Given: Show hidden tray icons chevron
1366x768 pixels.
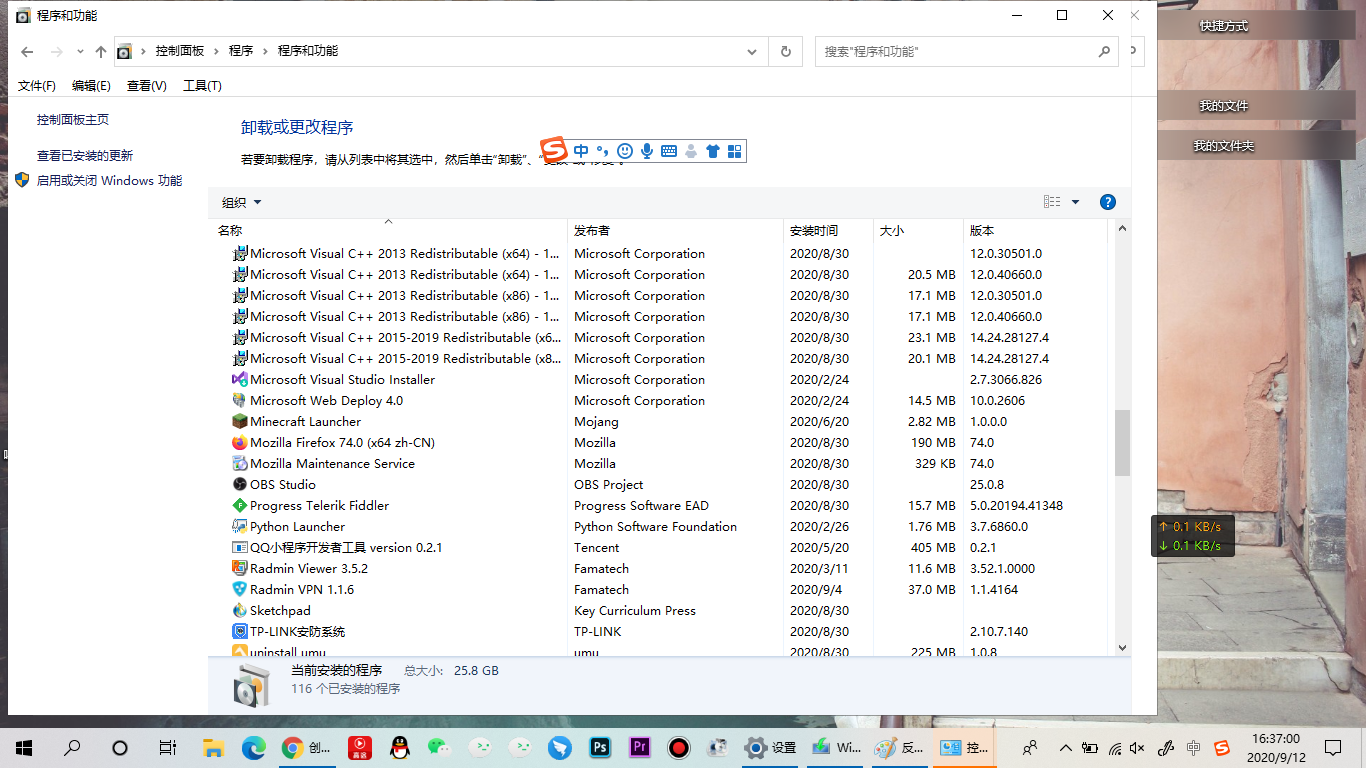Looking at the screenshot, I should click(1065, 747).
